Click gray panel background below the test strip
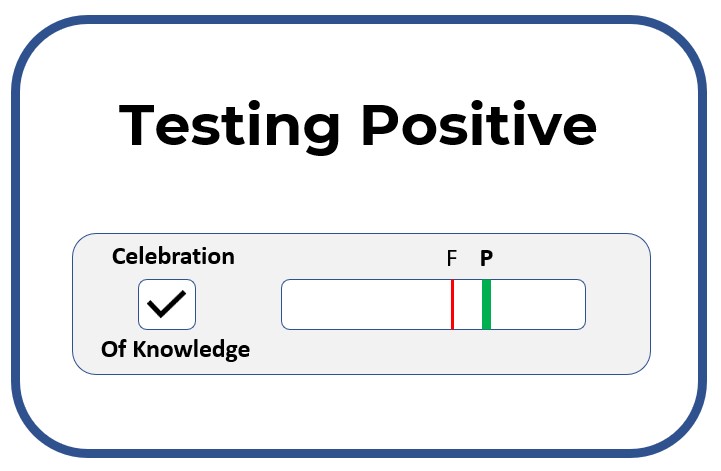Screen dimensions: 721x471 point(433,352)
